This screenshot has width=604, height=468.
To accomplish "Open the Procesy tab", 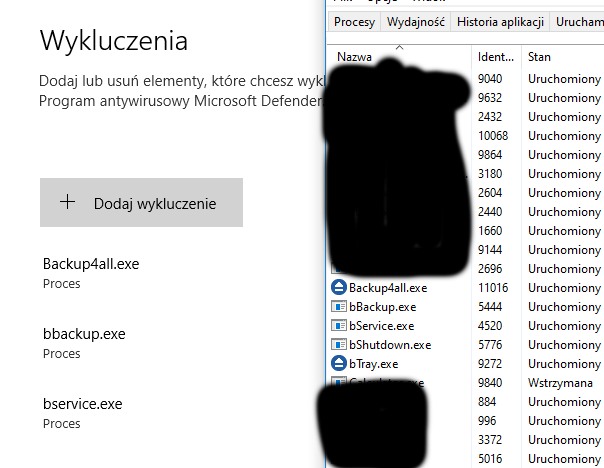I will coord(354,22).
